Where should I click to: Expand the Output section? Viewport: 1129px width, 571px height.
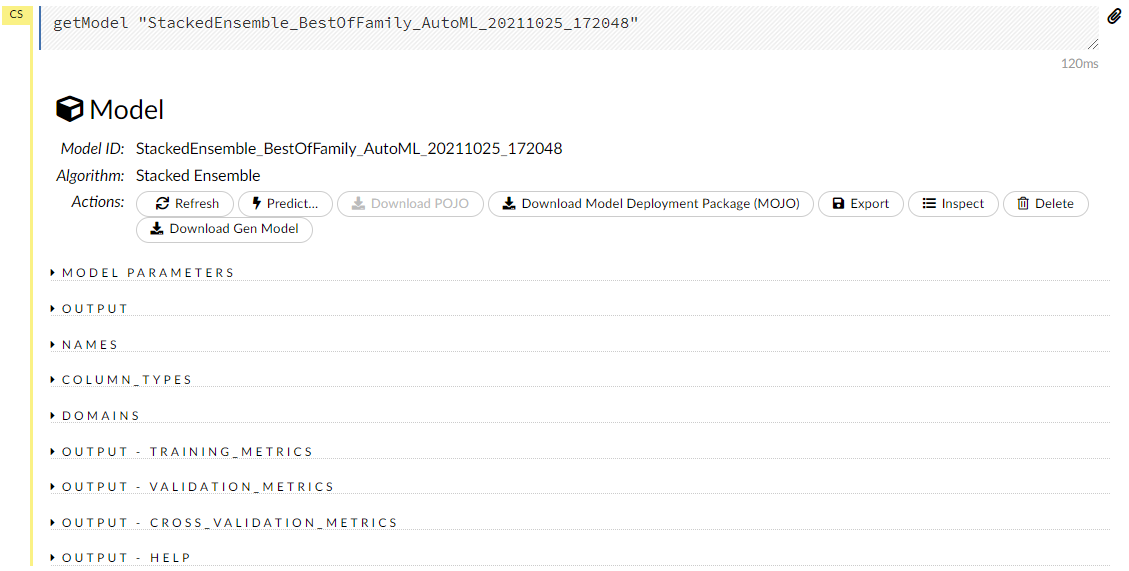(x=95, y=309)
